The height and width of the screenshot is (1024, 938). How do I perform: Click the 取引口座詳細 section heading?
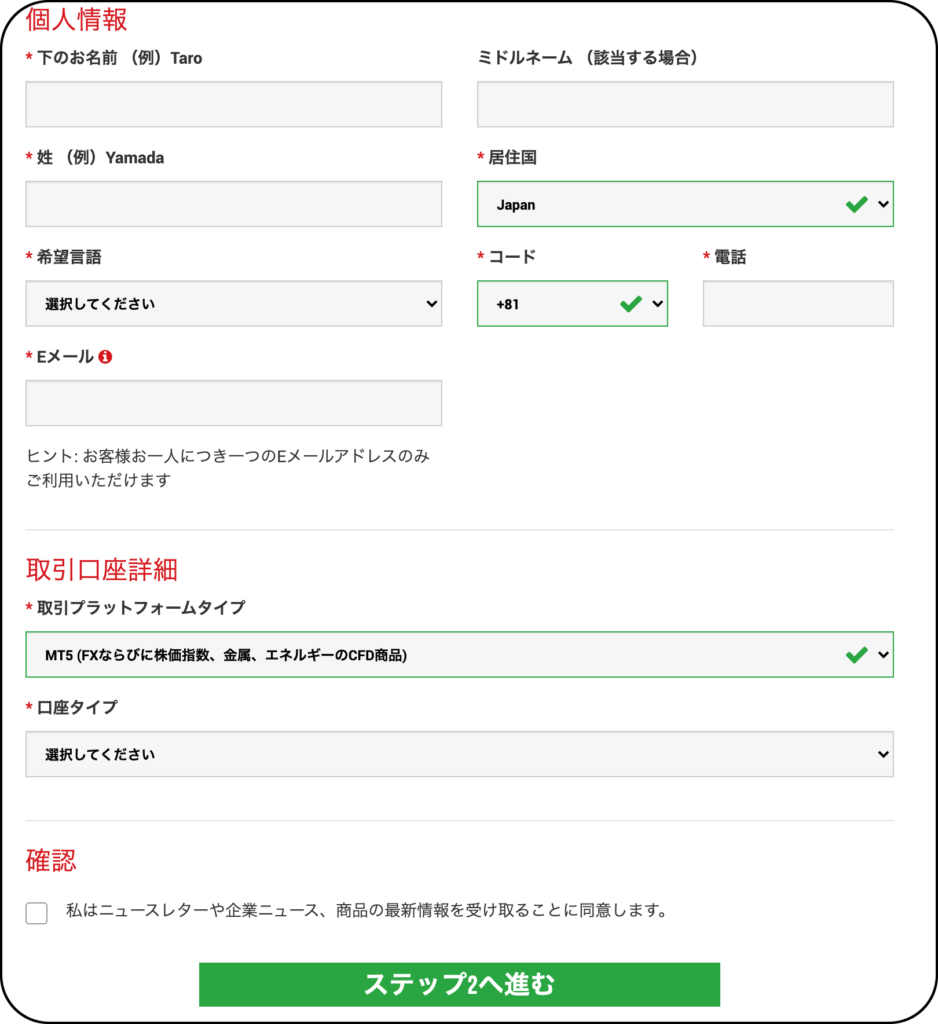102,569
